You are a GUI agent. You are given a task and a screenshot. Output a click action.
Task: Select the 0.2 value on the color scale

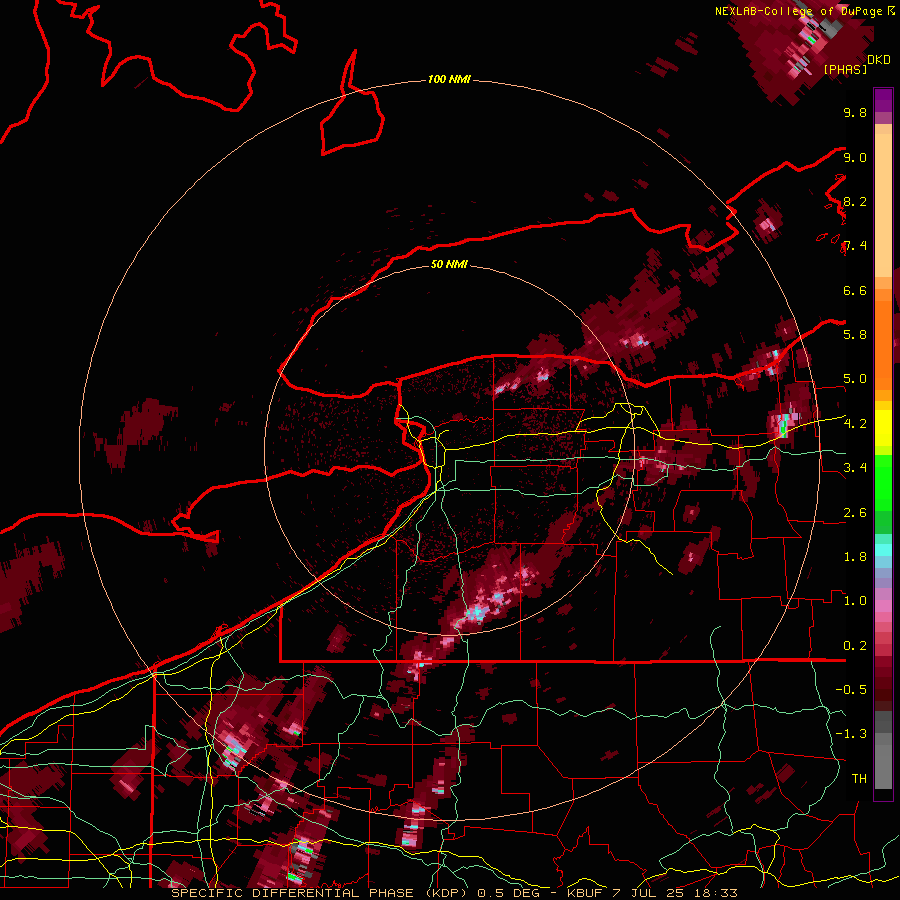pos(855,646)
